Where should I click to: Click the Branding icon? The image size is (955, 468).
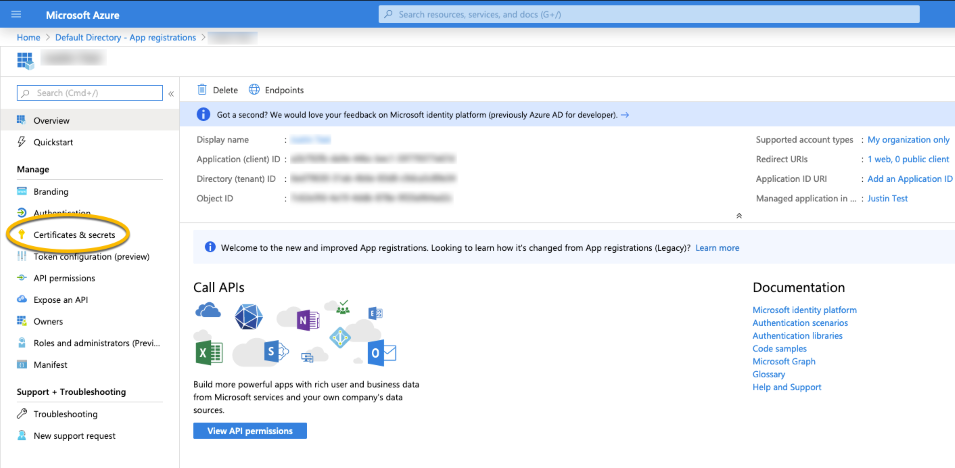[x=21, y=191]
